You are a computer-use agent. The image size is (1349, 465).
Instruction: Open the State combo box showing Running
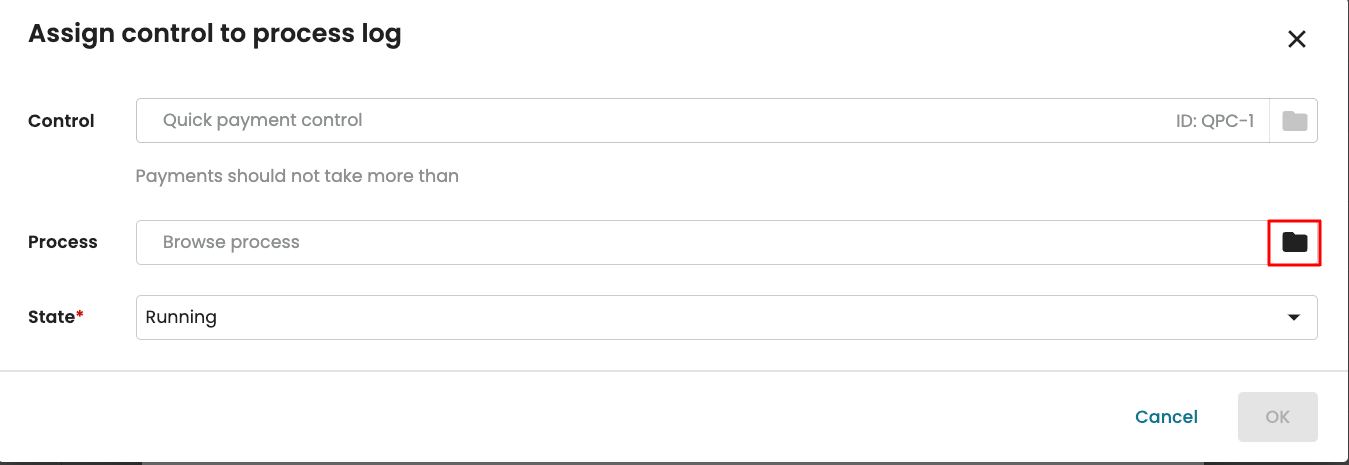pyautogui.click(x=700, y=317)
